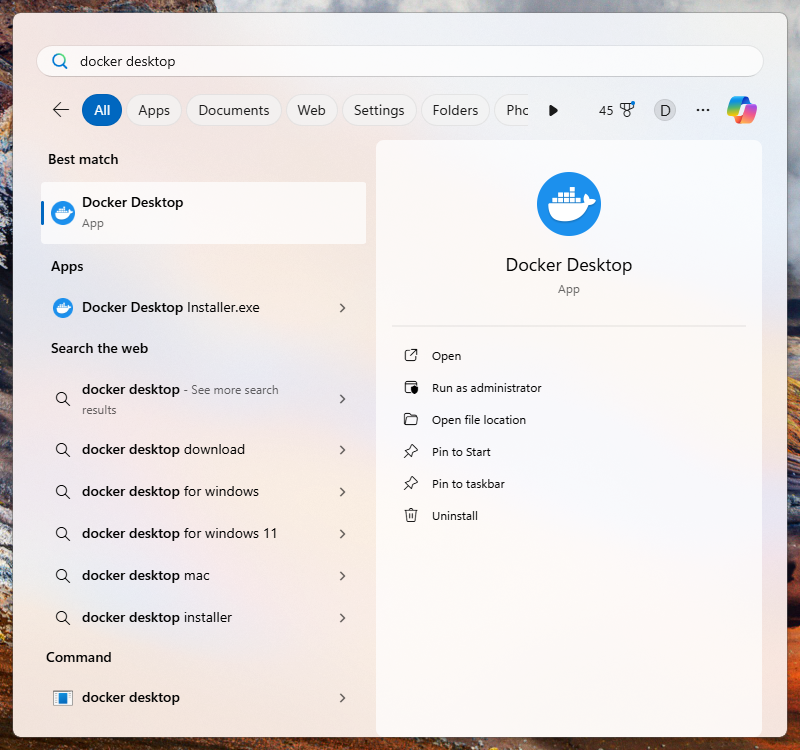This screenshot has width=800, height=750.
Task: Click the large Docker whale logo
Action: 568,204
